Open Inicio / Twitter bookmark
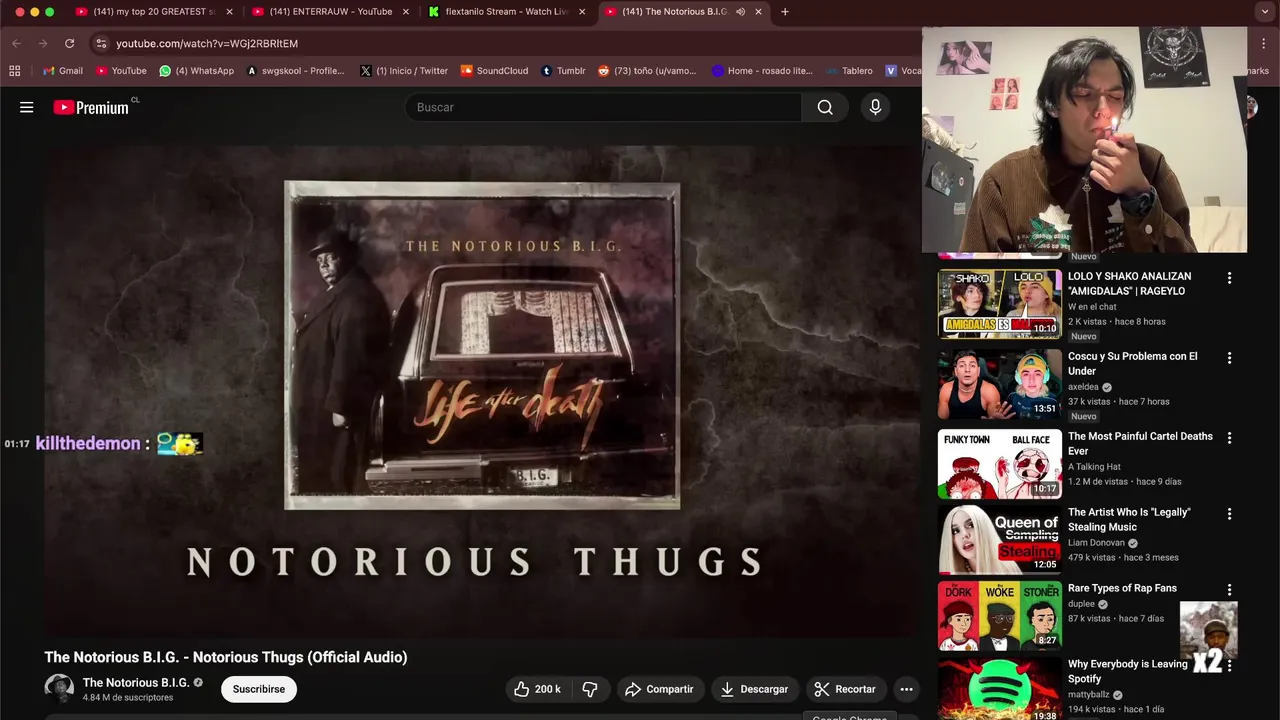This screenshot has width=1280, height=720. (x=404, y=71)
